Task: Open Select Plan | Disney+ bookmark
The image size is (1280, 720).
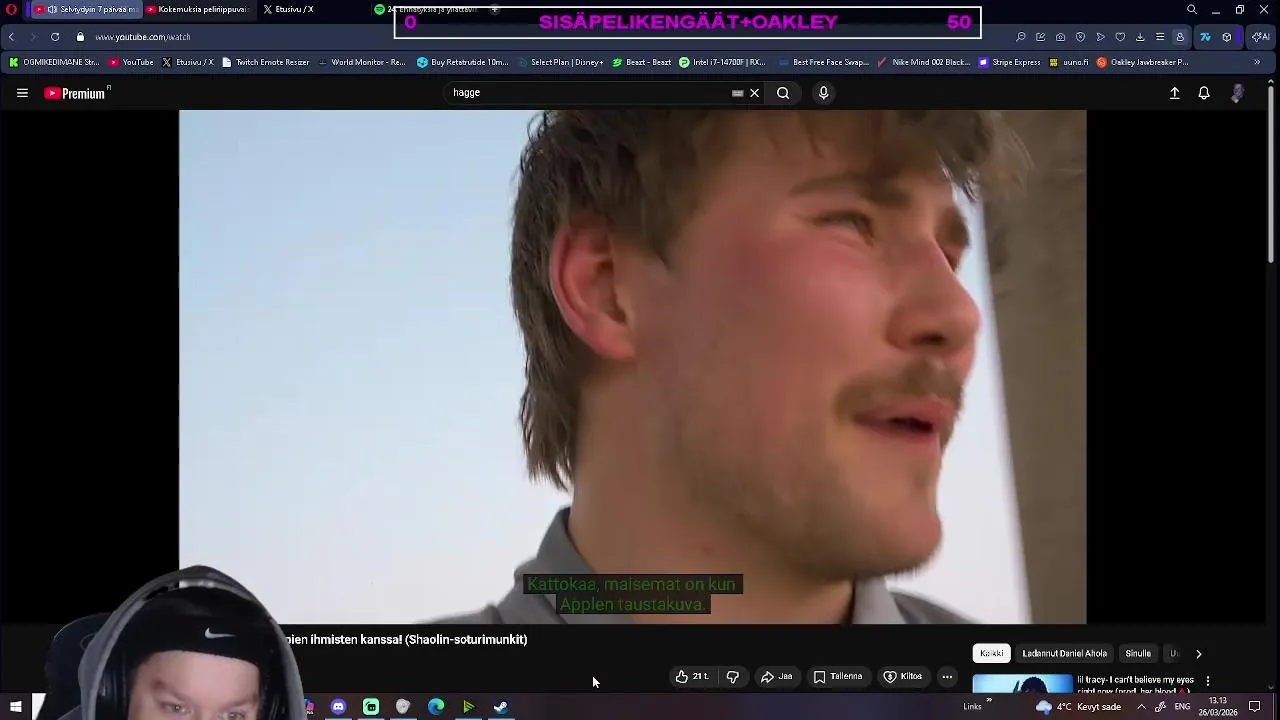Action: pos(560,62)
